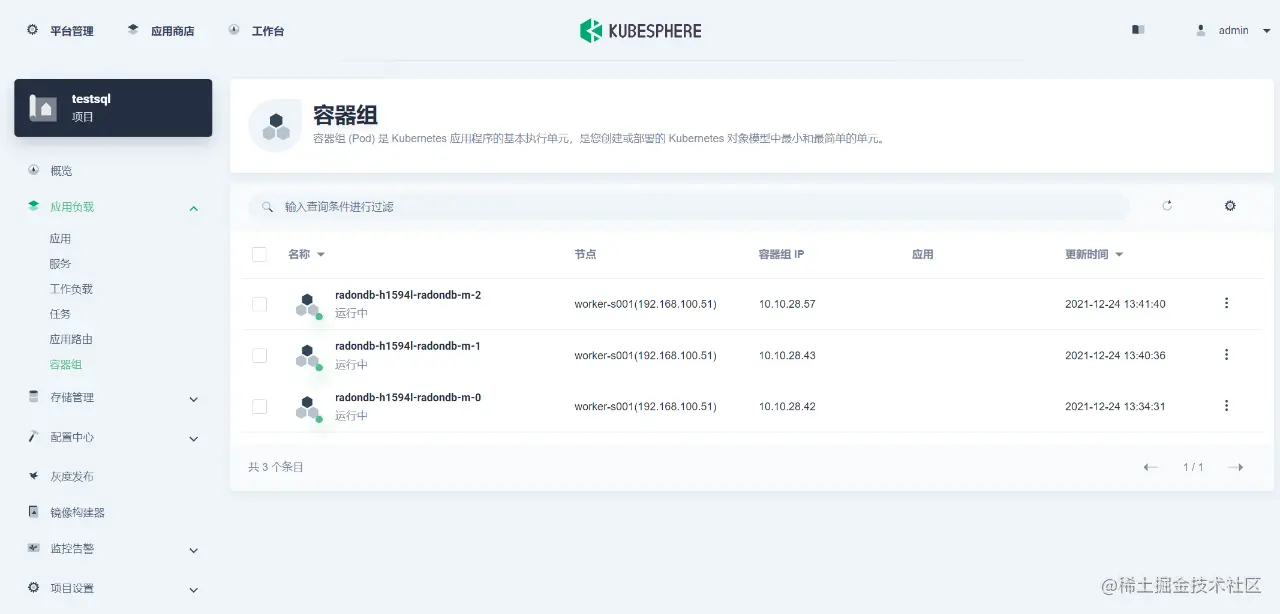
Task: Open the column customization gear icon
Action: [1230, 205]
